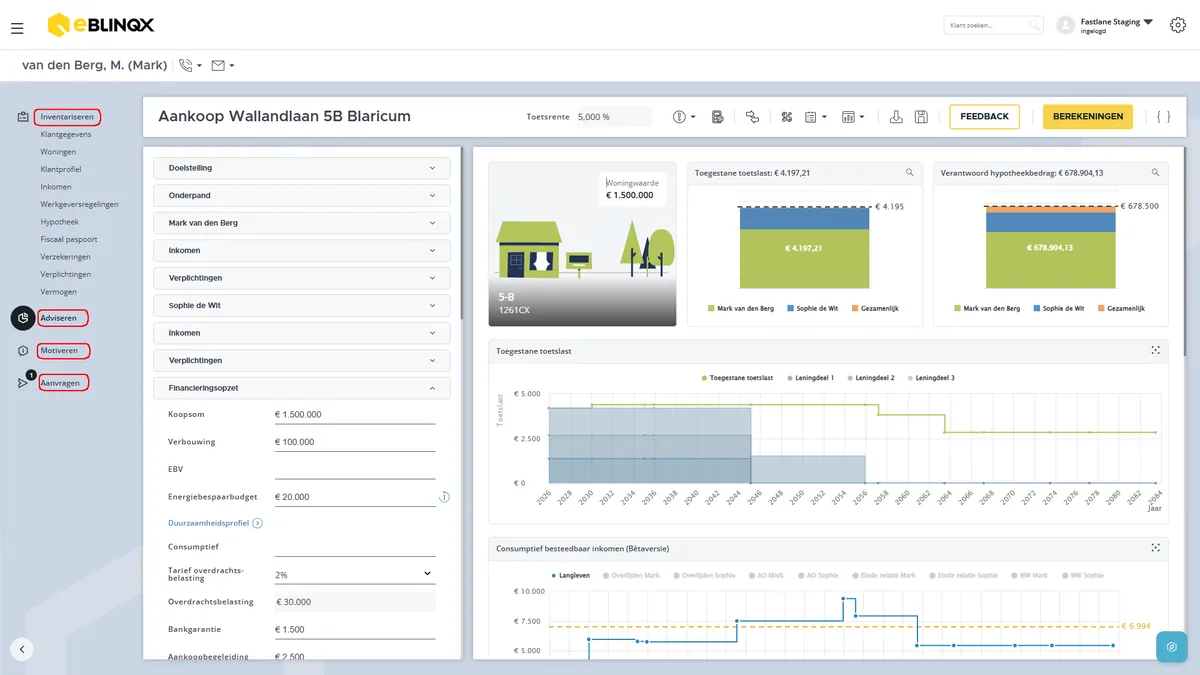
Task: Toggle Leningdeel 2 series in legend
Action: [x=870, y=378]
